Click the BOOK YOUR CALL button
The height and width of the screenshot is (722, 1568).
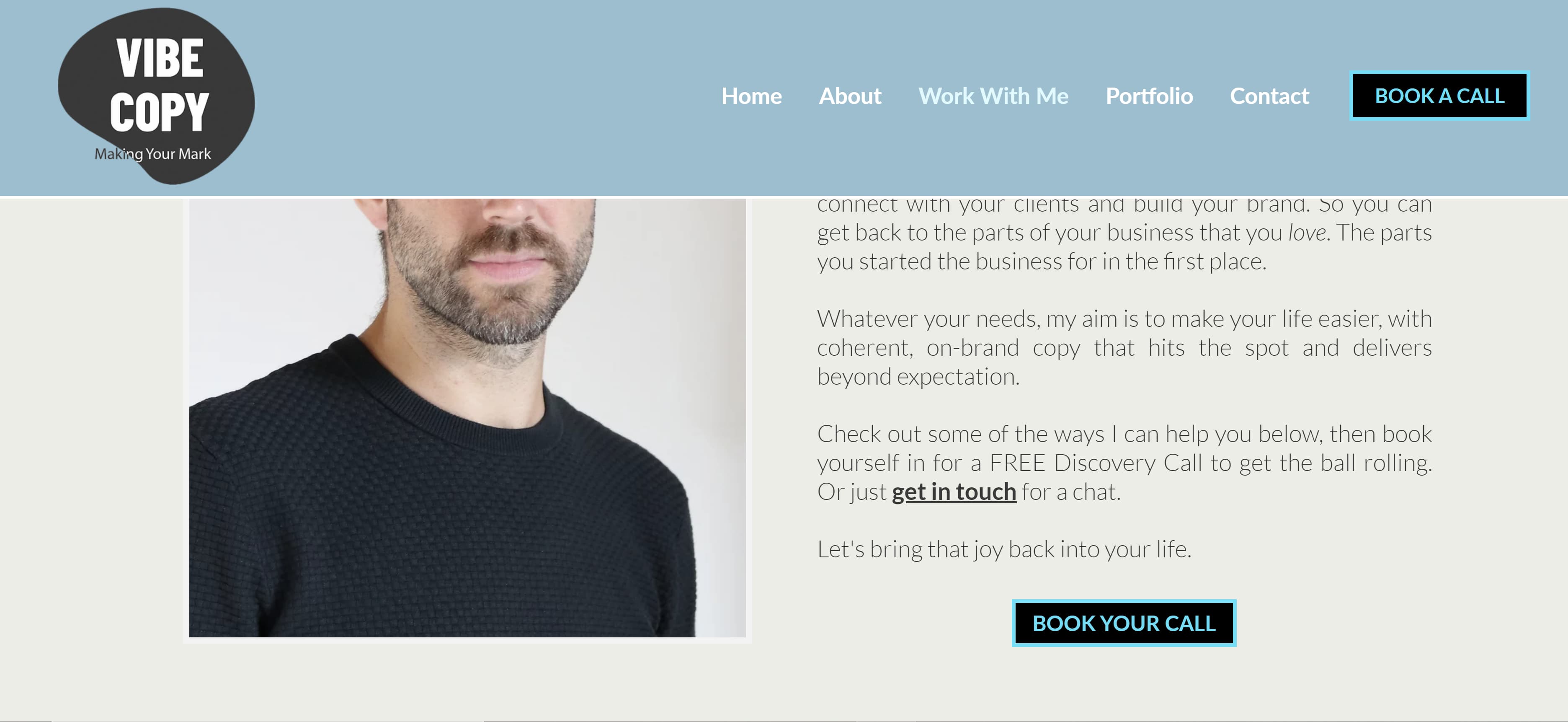1124,623
